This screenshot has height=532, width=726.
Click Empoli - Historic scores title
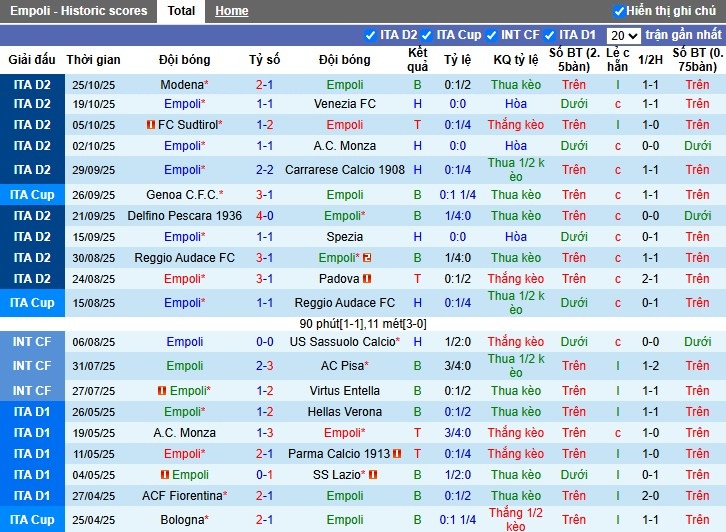[x=79, y=11]
